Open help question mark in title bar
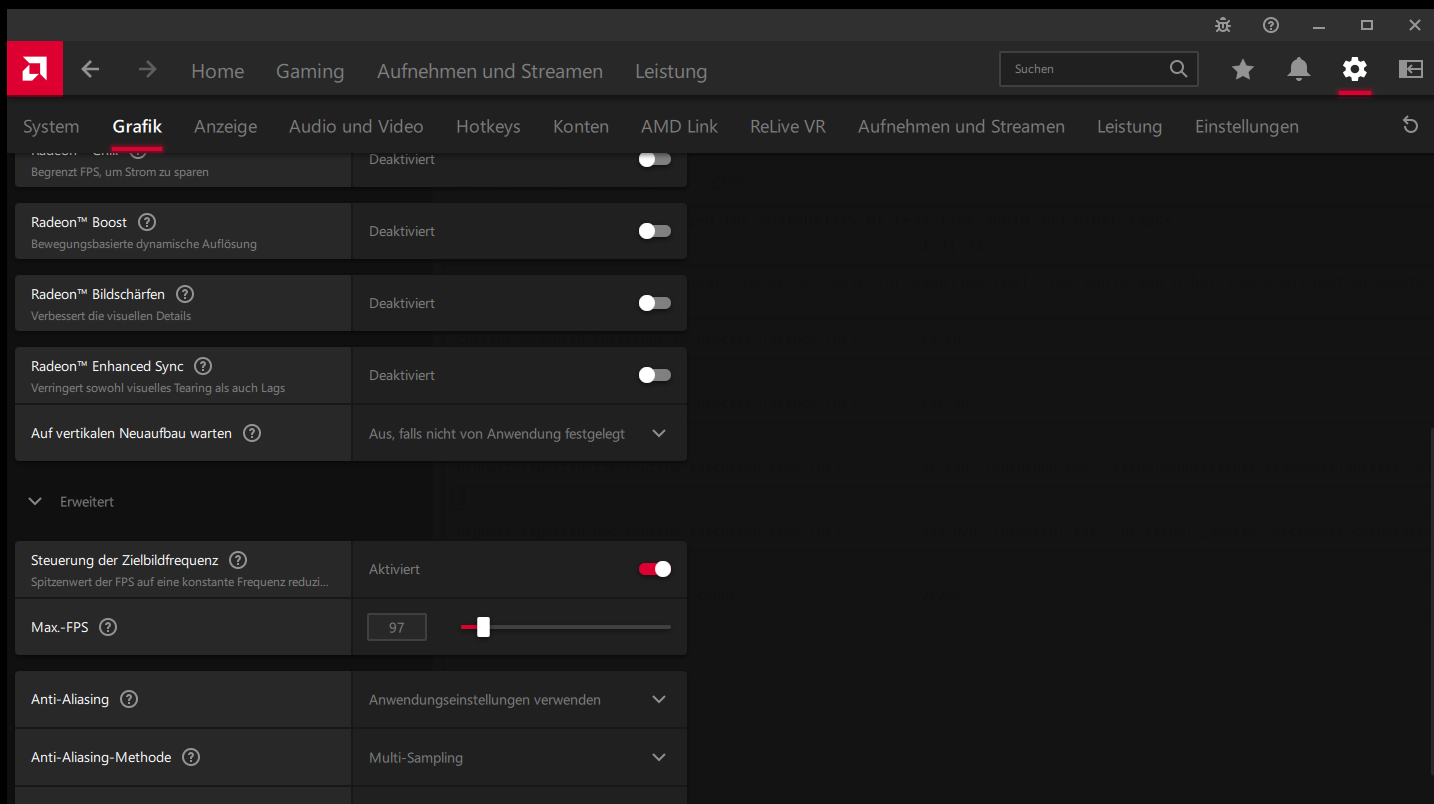This screenshot has height=804, width=1434. coord(1271,25)
